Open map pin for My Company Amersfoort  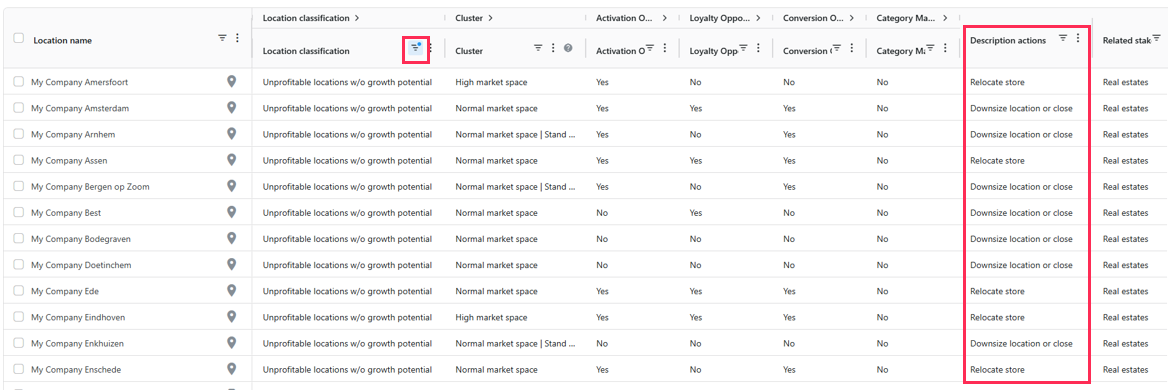coord(232,81)
